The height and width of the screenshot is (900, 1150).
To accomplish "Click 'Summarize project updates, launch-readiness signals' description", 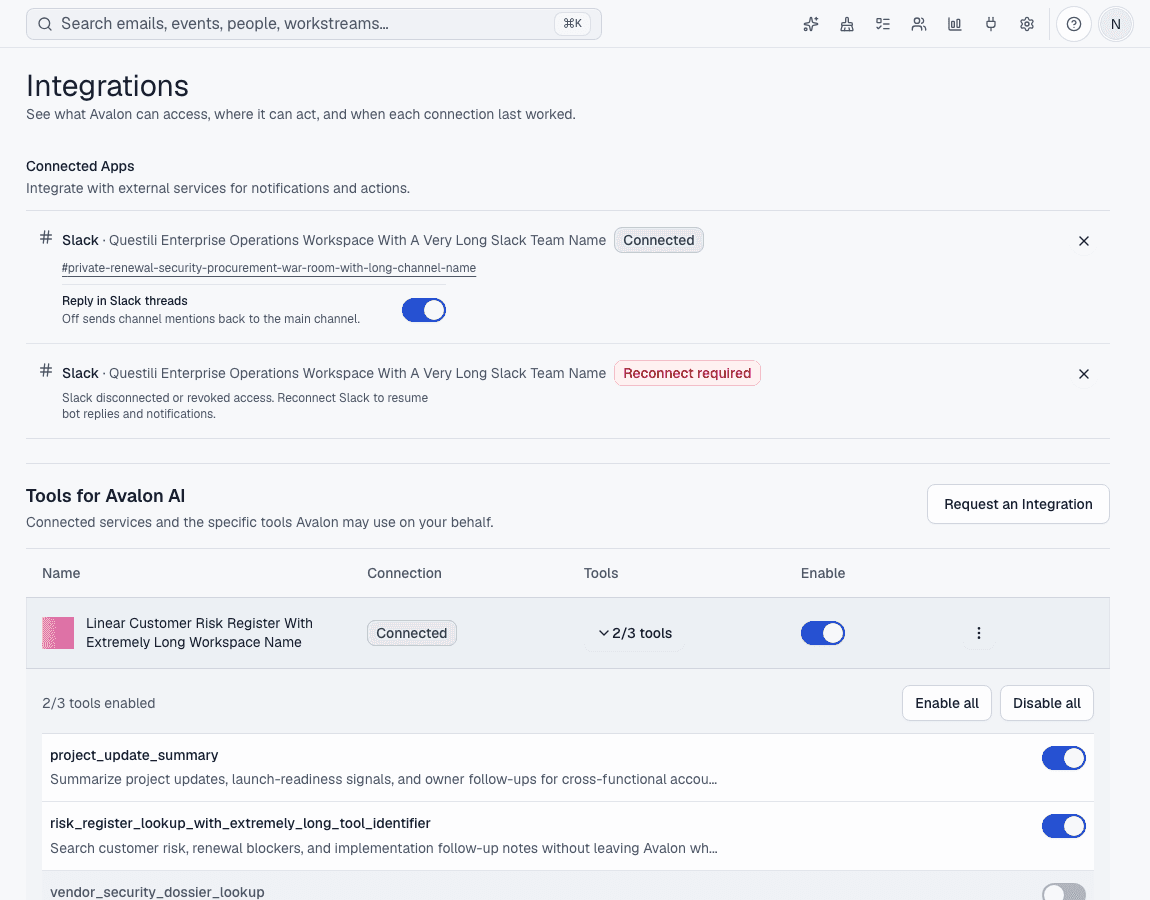I will tap(384, 779).
